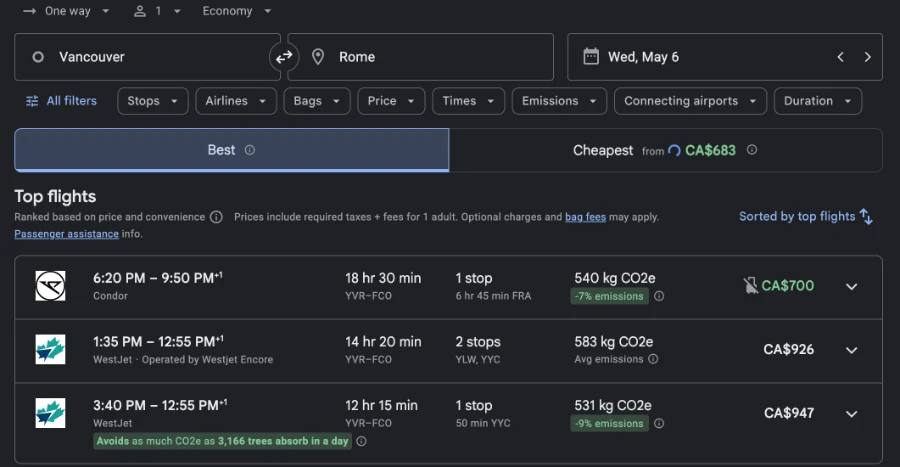Viewport: 900px width, 467px height.
Task: Click the -7% emissions badge
Action: [610, 296]
